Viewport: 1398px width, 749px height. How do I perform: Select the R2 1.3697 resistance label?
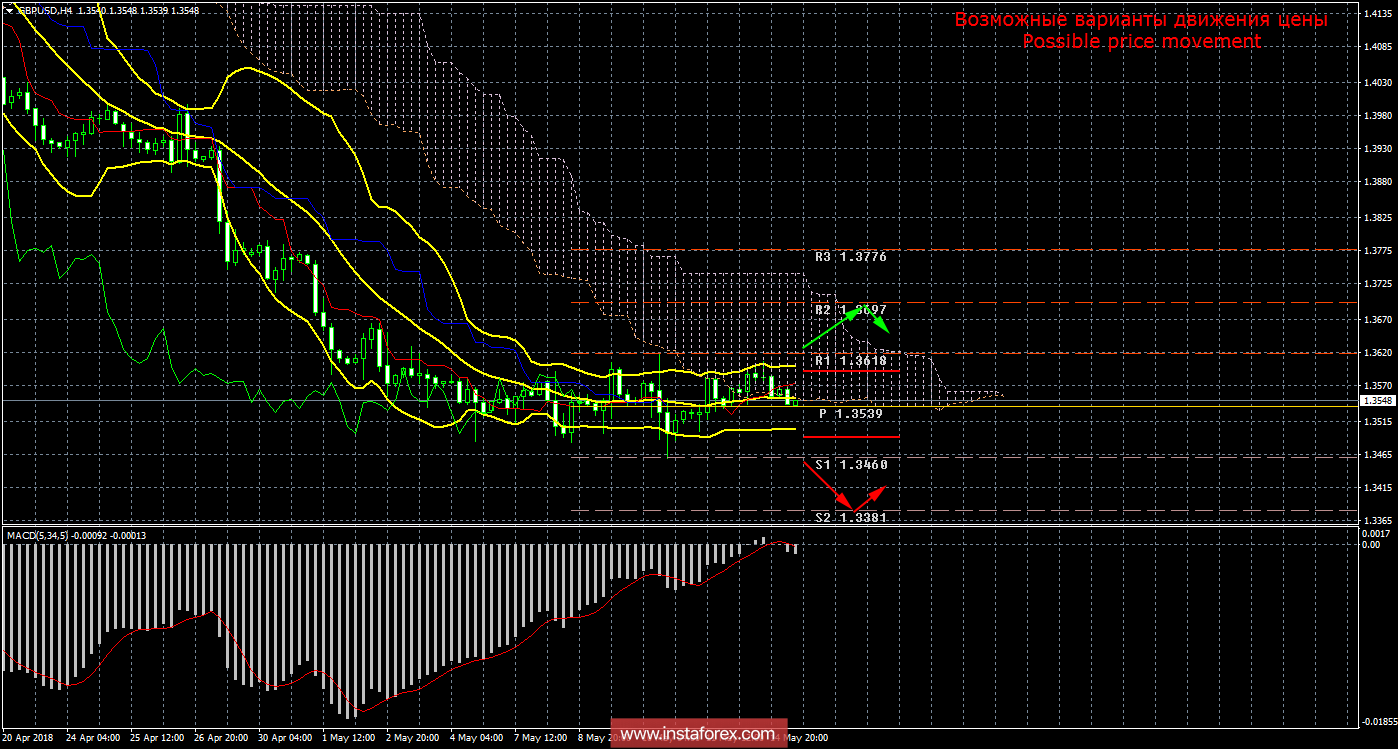coord(851,310)
